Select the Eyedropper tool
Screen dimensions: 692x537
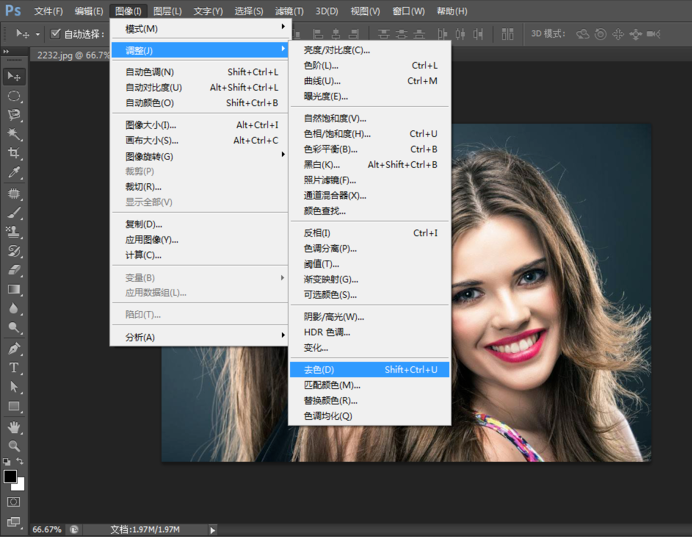[14, 173]
